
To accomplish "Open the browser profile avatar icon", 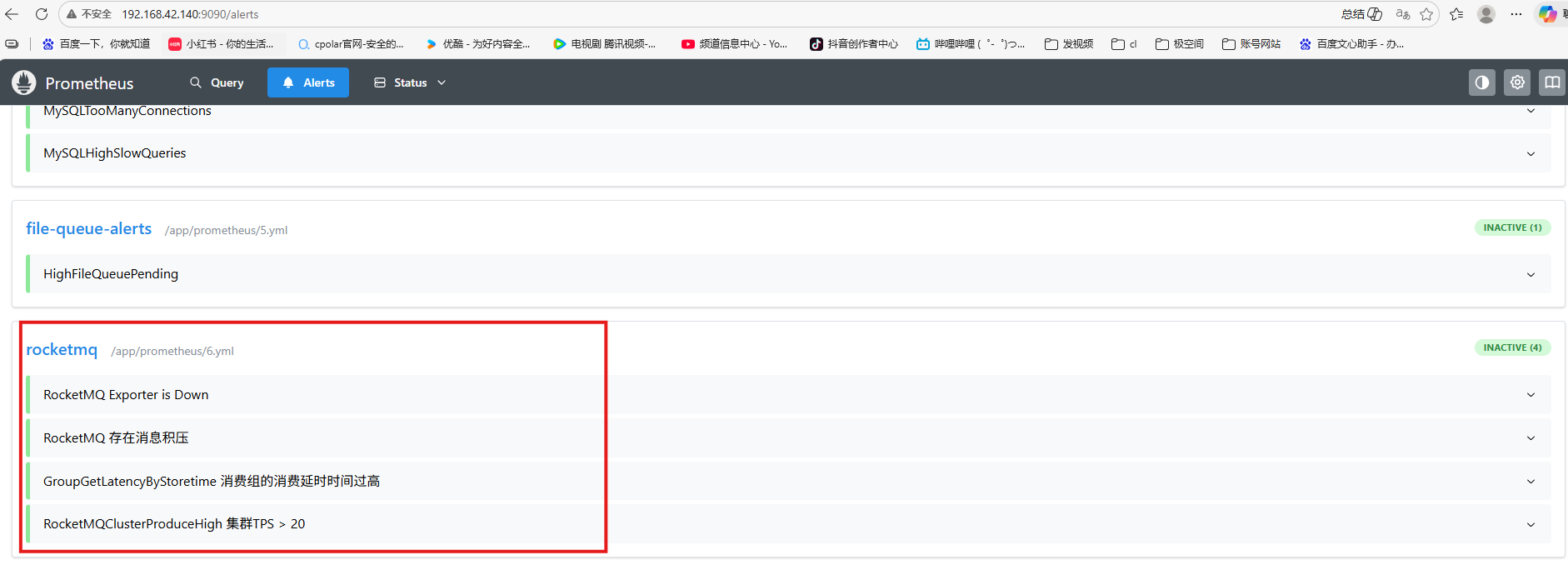I will coord(1486,14).
